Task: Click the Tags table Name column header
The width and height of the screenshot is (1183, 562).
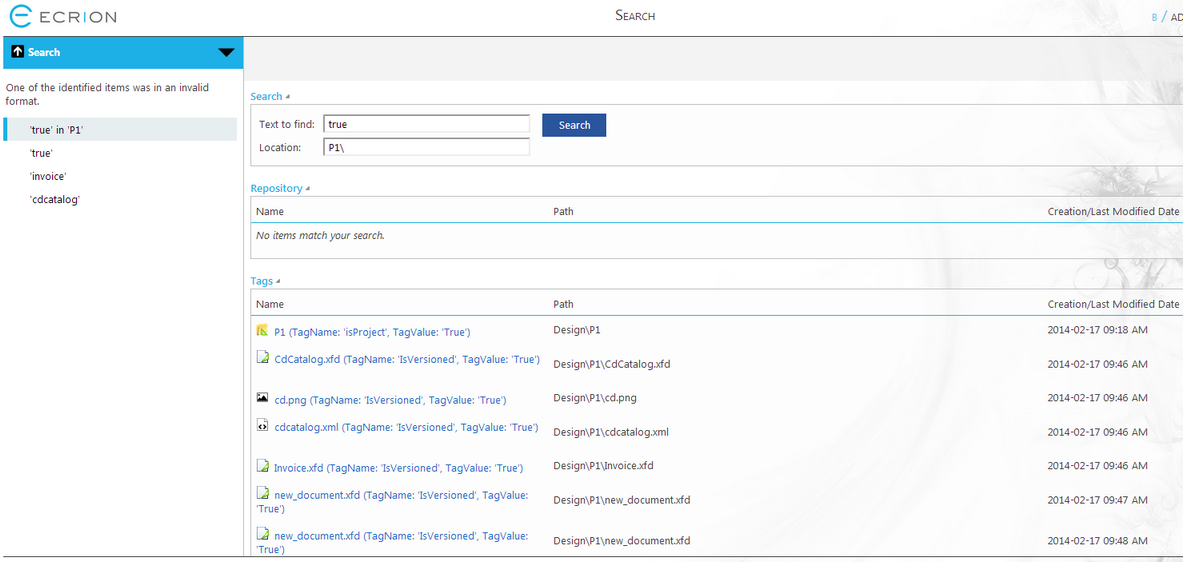Action: click(x=269, y=304)
